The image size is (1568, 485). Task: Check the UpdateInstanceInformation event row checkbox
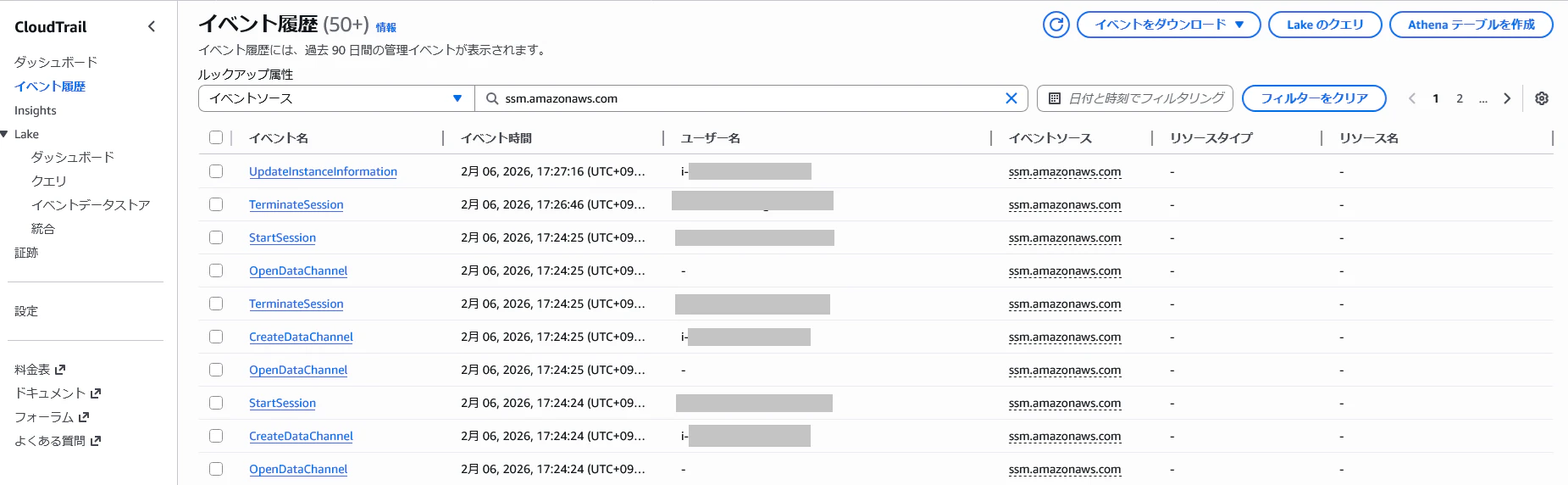click(216, 171)
